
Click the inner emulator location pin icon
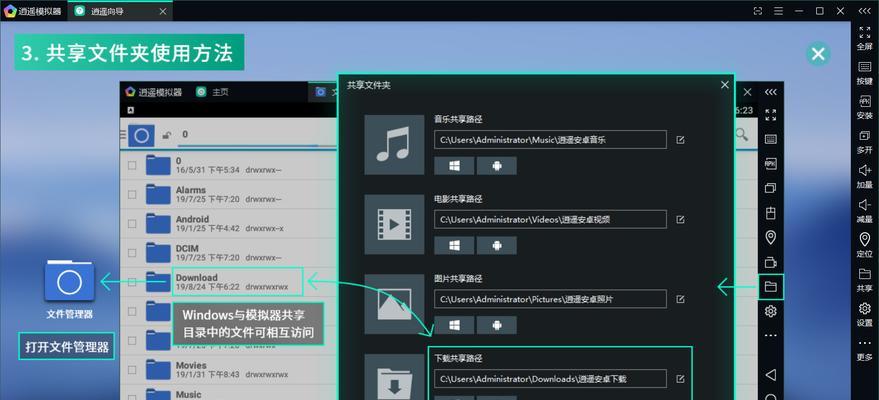(x=771, y=238)
